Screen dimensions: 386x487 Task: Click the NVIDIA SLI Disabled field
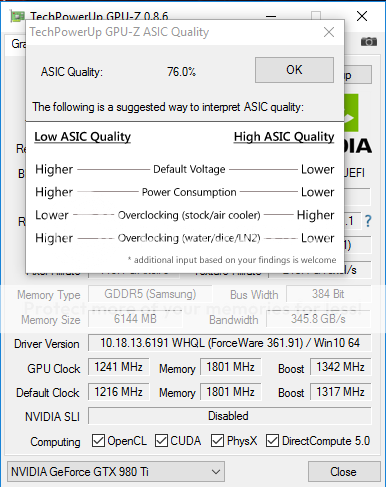[x=230, y=416]
